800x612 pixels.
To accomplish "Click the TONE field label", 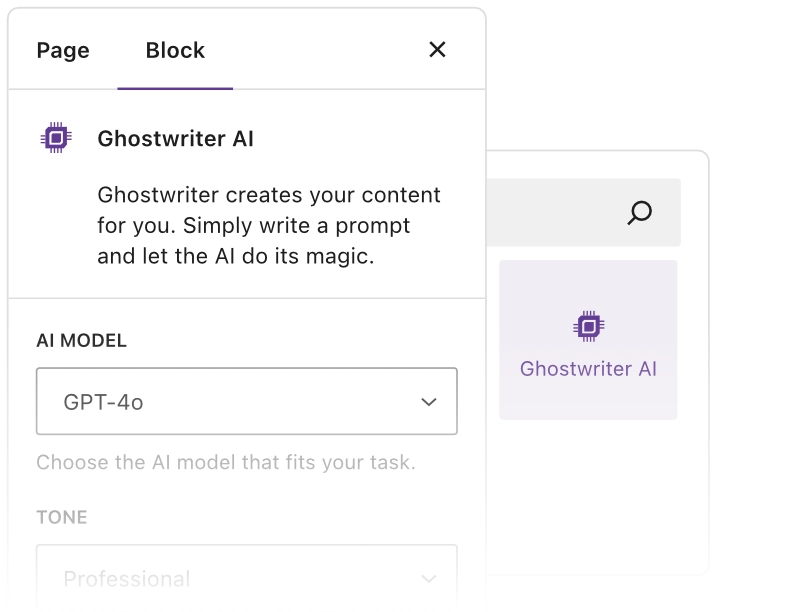I will 62,517.
